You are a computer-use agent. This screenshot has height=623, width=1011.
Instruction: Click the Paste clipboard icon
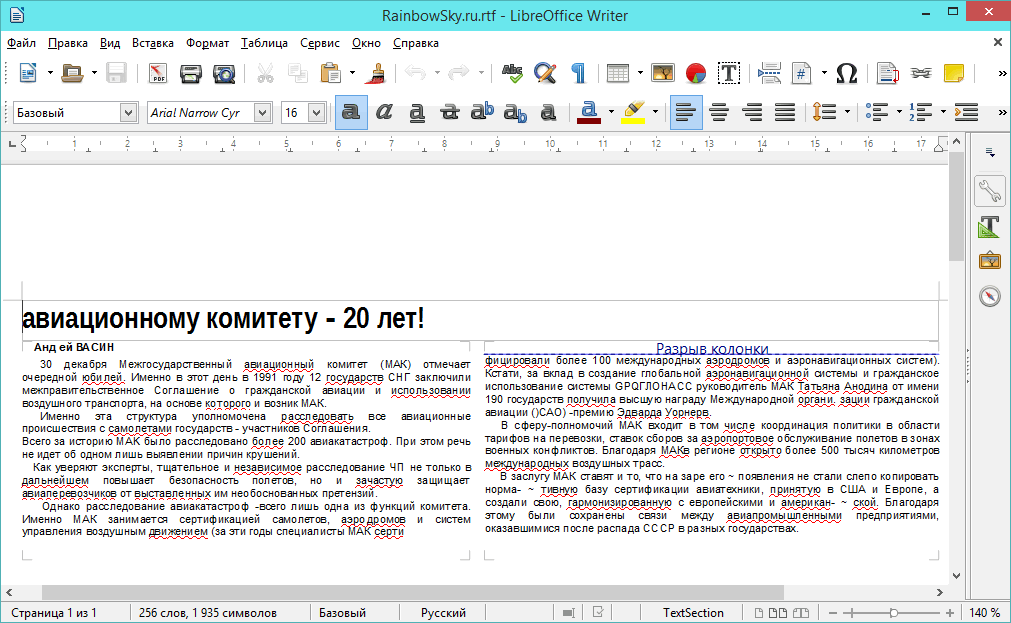pos(331,73)
